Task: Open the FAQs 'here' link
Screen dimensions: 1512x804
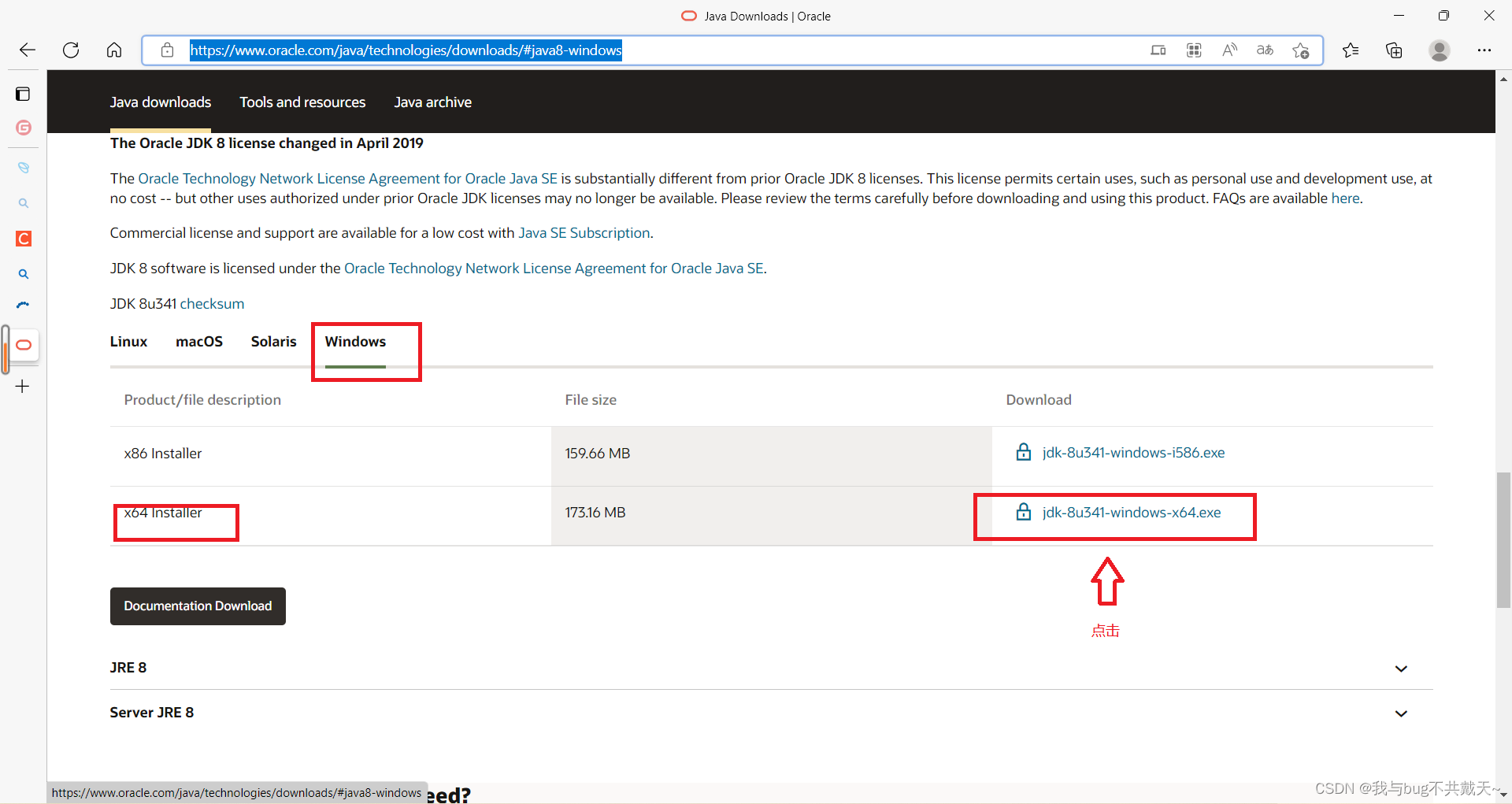Action: coord(1345,198)
